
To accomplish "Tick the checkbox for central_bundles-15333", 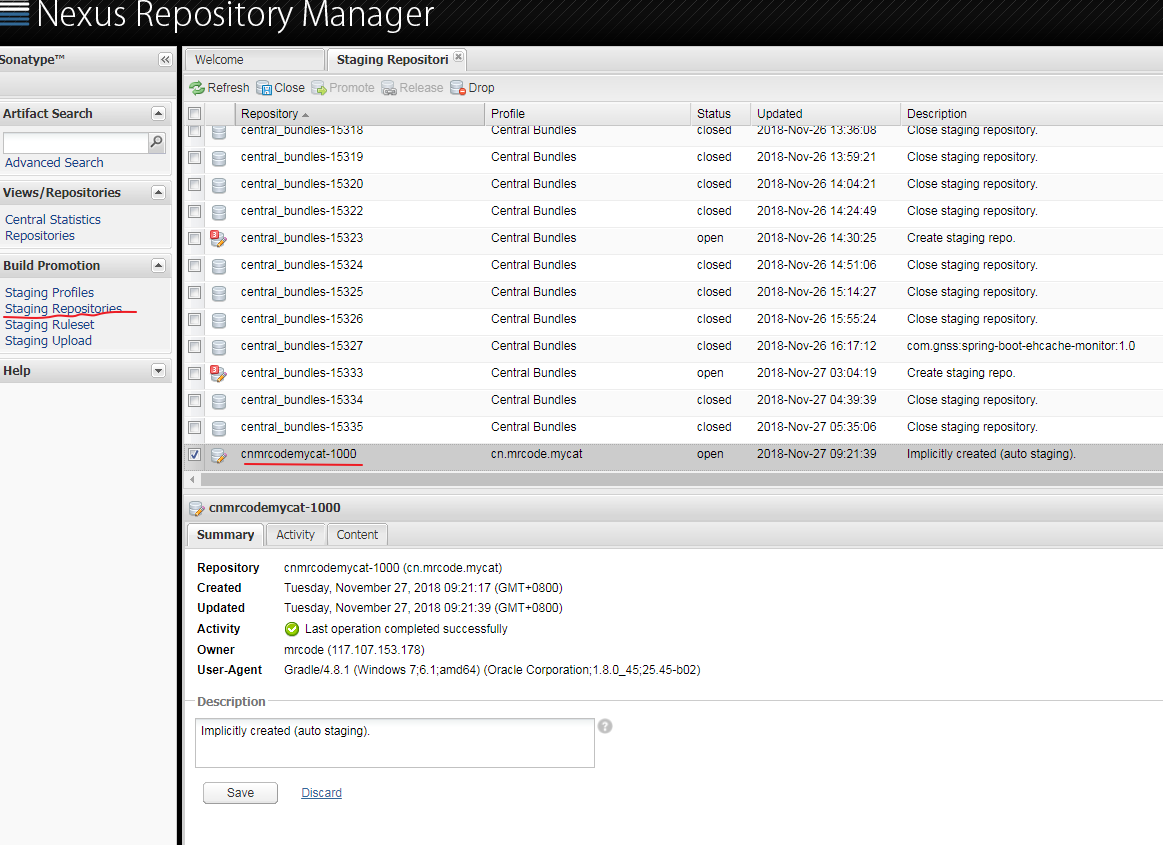I will [x=195, y=373].
